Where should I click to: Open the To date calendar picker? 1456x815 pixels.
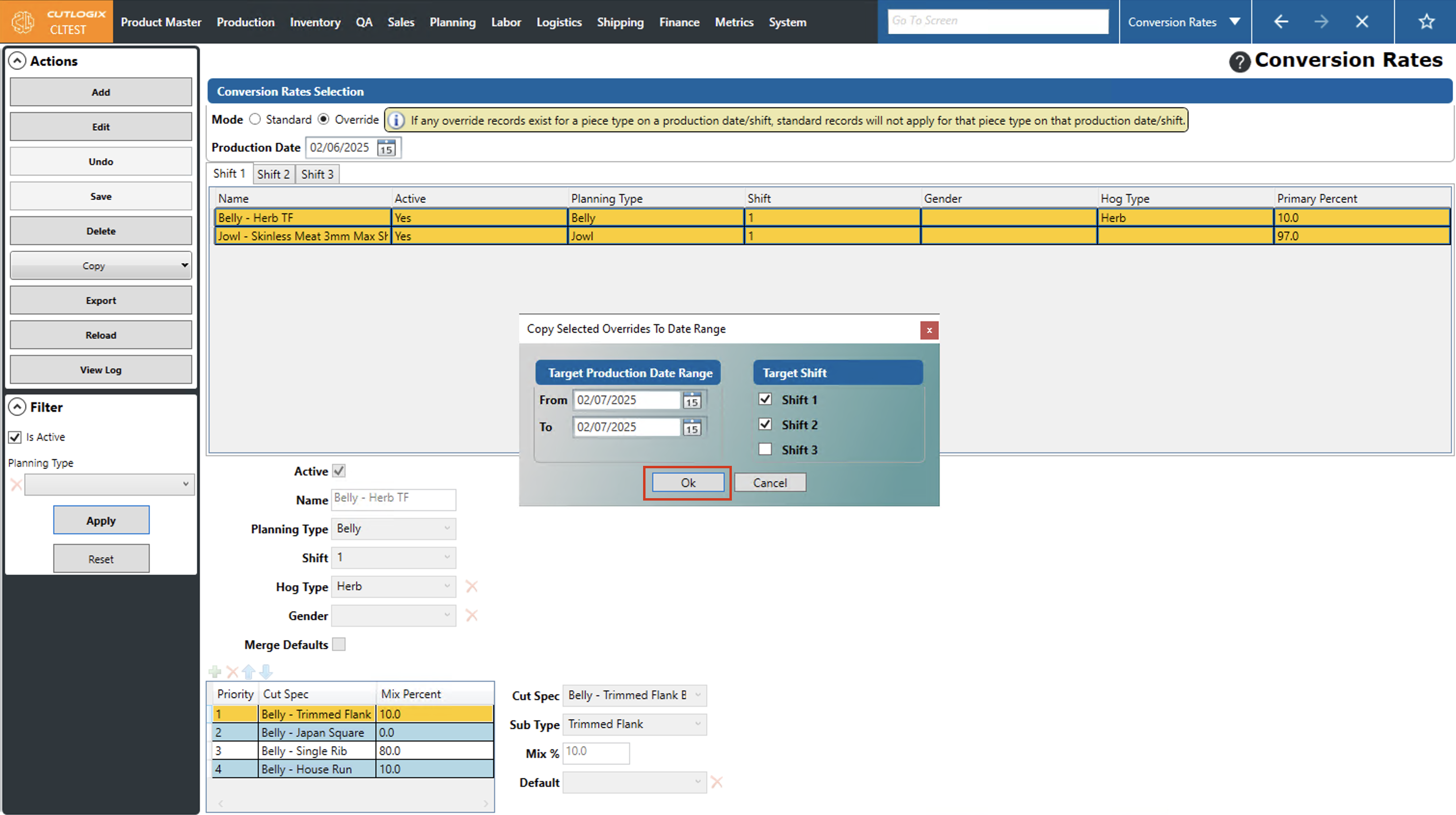[x=692, y=428]
